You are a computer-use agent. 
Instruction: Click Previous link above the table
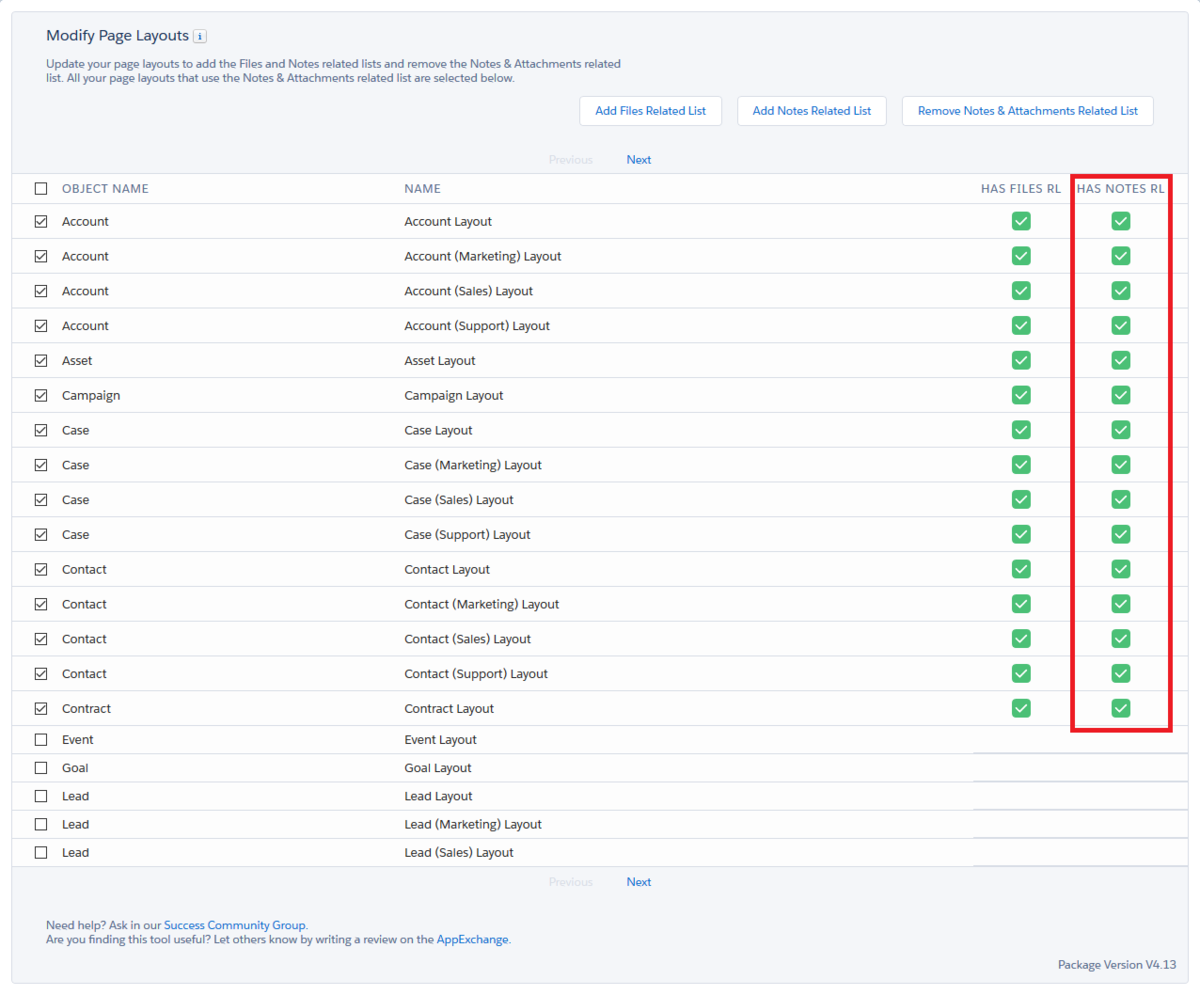[571, 160]
